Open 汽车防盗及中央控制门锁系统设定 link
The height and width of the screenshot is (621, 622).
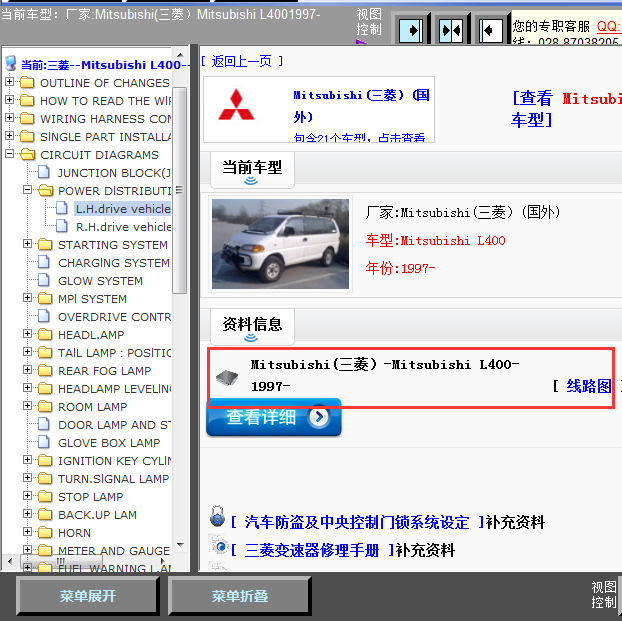coord(357,522)
